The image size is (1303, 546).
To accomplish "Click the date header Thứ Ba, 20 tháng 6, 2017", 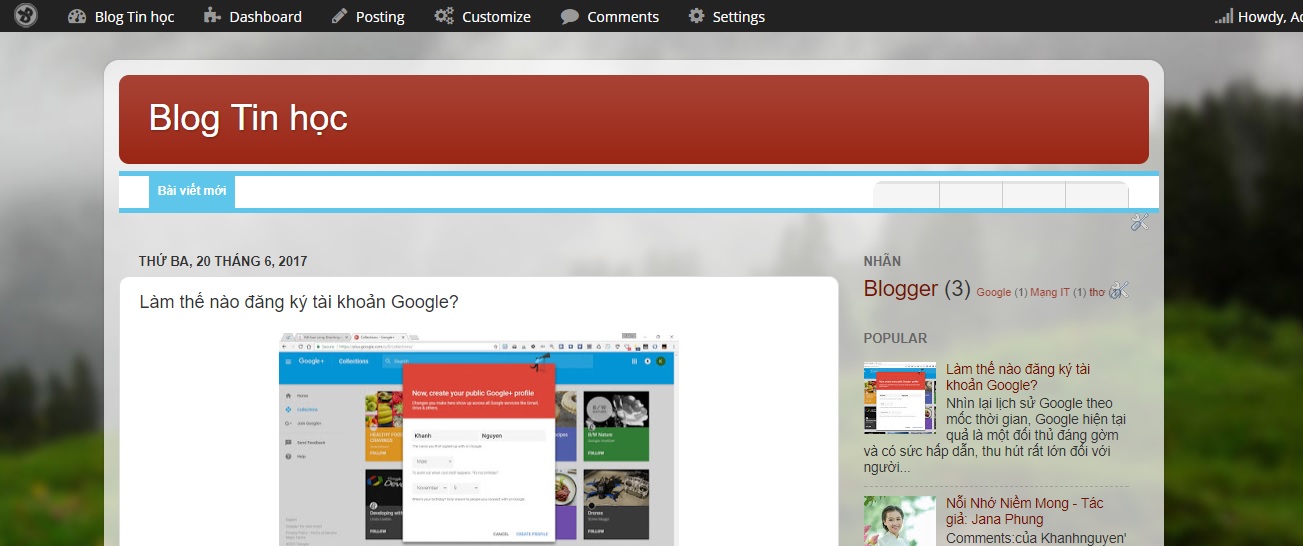I will coord(223,261).
